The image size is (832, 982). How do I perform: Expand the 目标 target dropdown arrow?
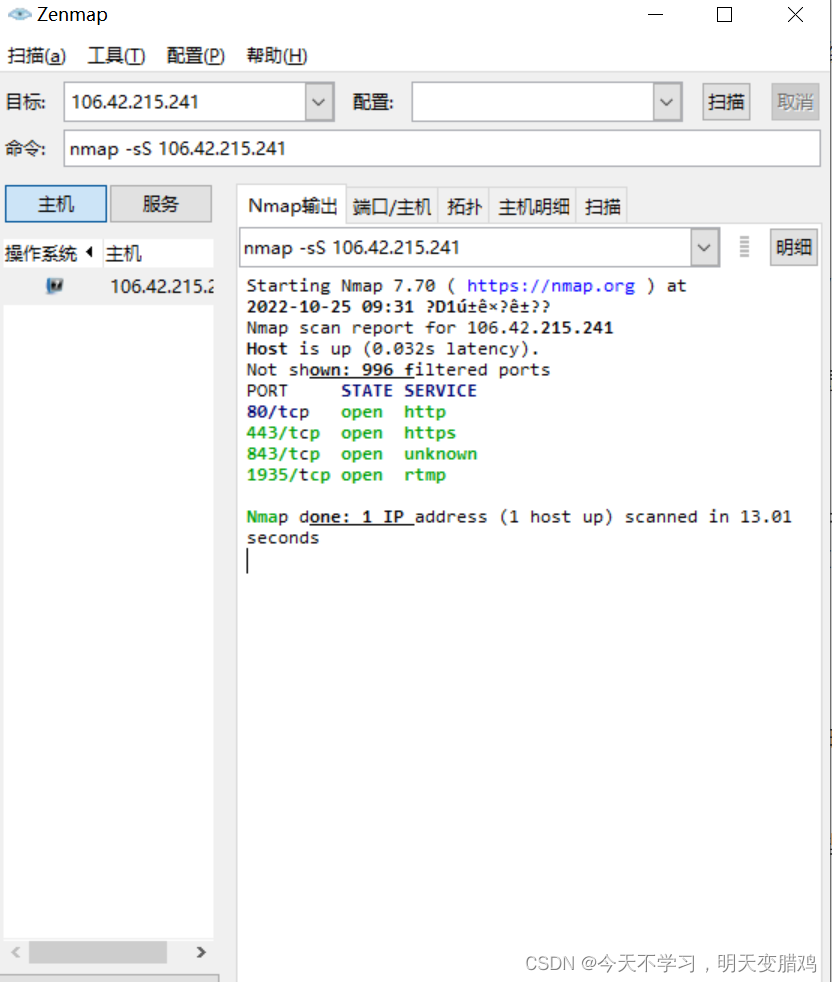(319, 101)
